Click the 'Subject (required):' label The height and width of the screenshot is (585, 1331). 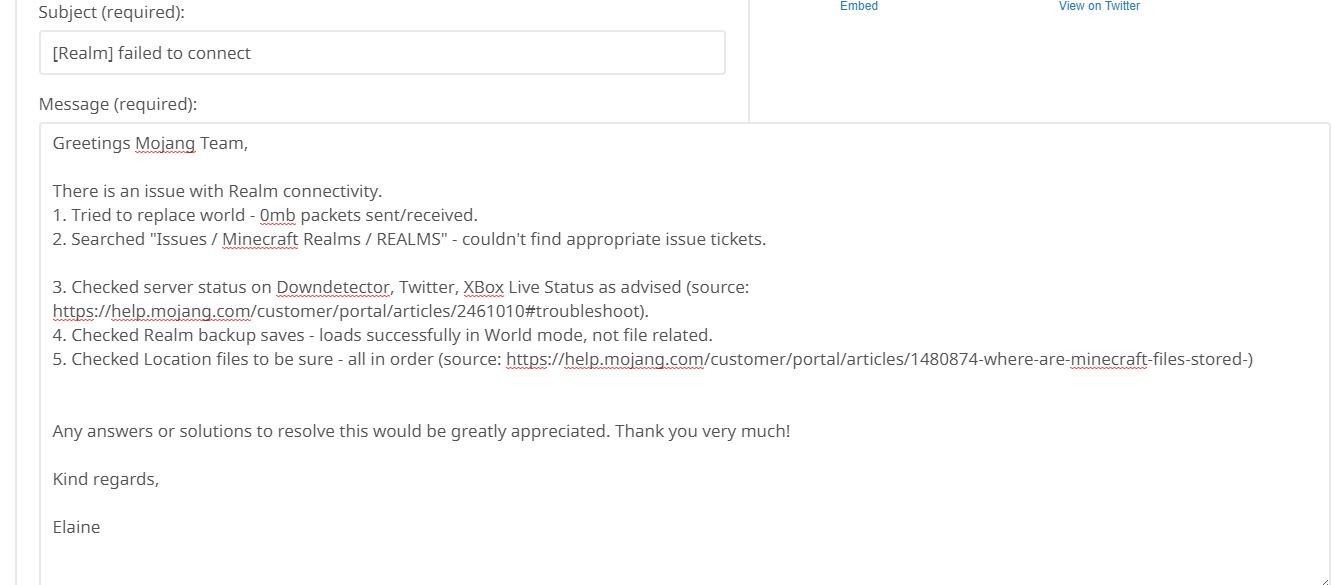coord(112,13)
